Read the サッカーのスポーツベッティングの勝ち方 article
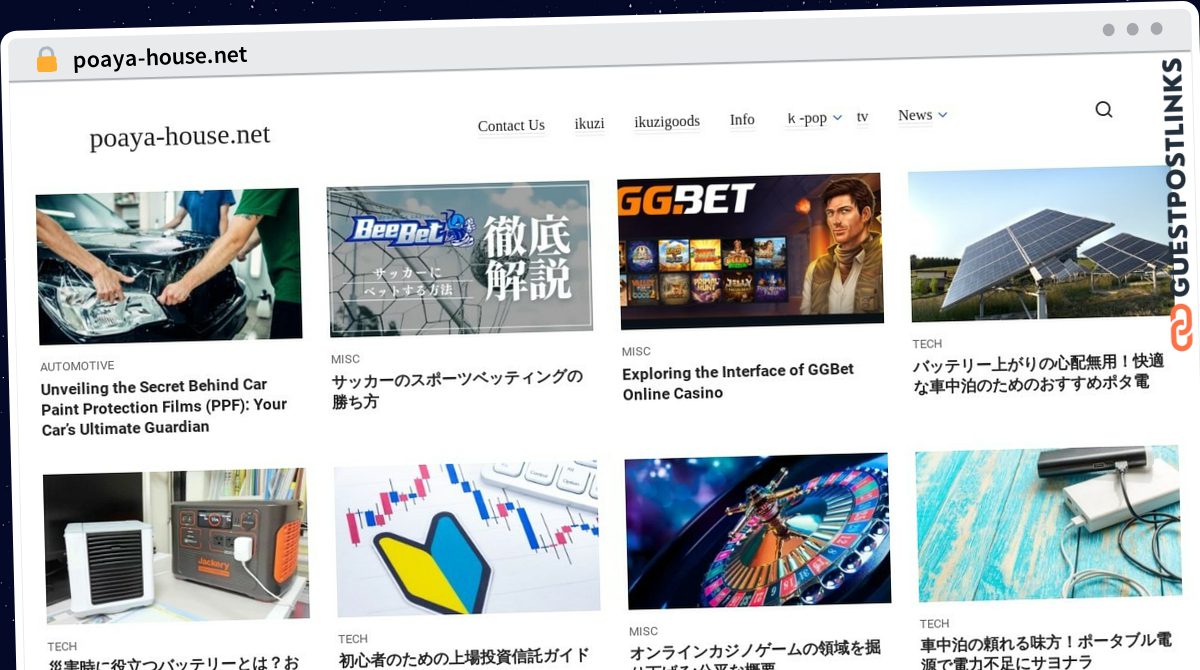Image resolution: width=1200 pixels, height=670 pixels. [457, 389]
